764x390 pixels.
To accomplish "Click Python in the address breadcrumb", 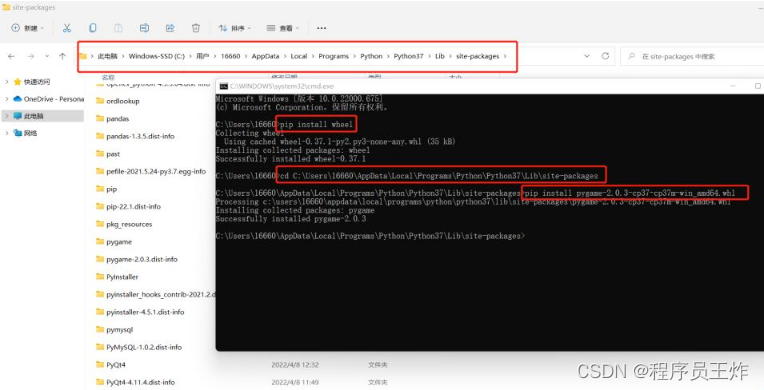I will [371, 57].
